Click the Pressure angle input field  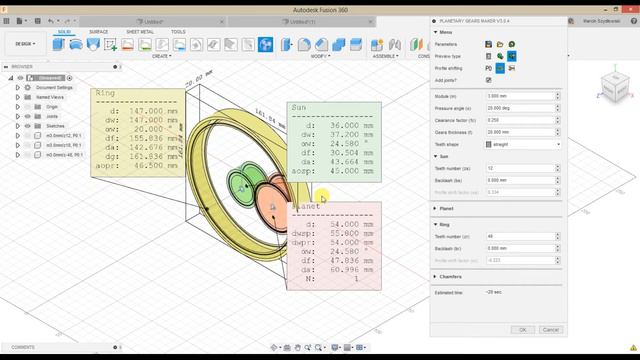520,108
